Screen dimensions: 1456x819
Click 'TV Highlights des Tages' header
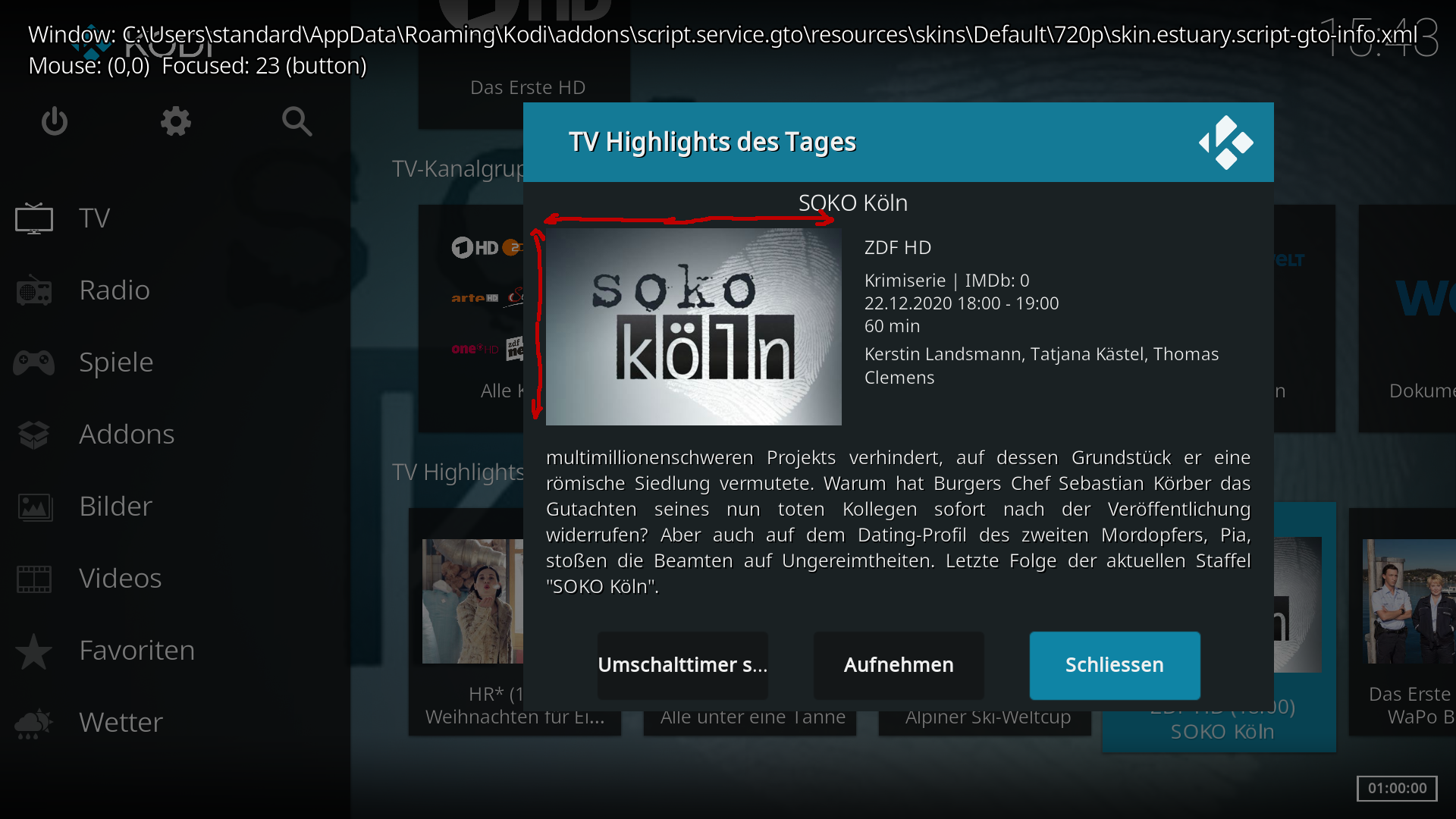coord(712,142)
